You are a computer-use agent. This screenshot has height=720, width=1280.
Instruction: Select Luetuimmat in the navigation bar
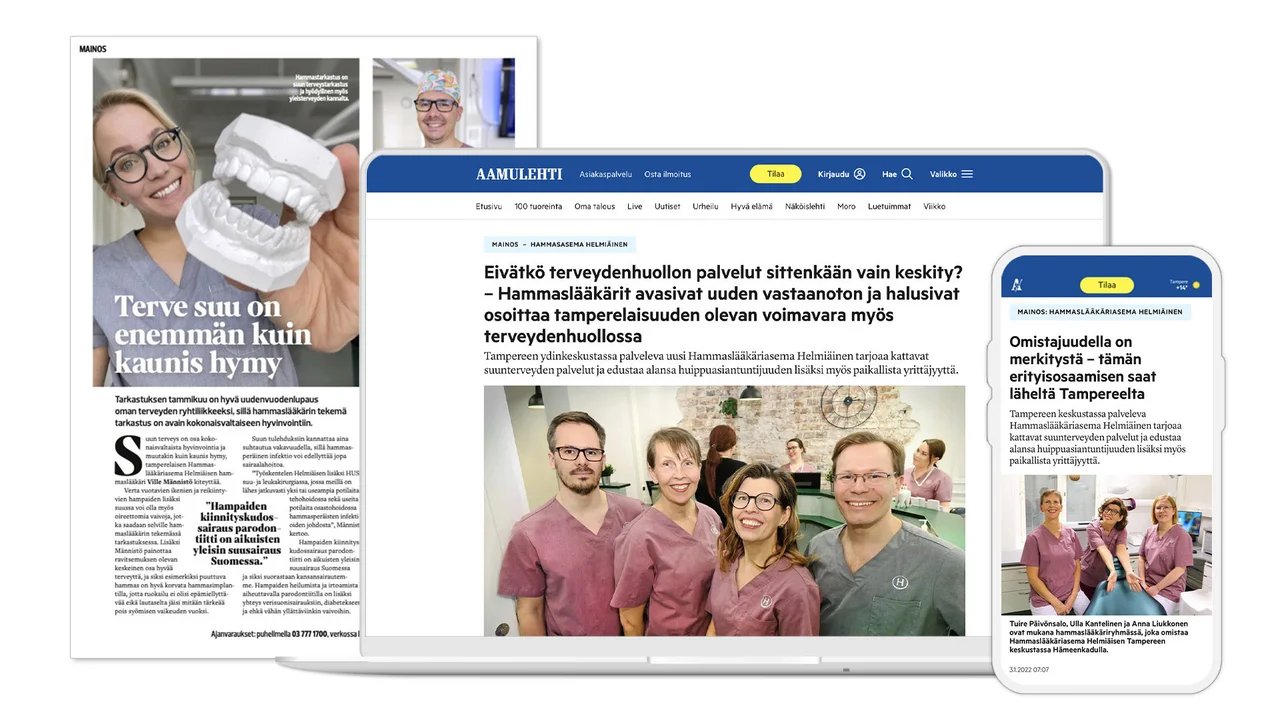(x=889, y=207)
